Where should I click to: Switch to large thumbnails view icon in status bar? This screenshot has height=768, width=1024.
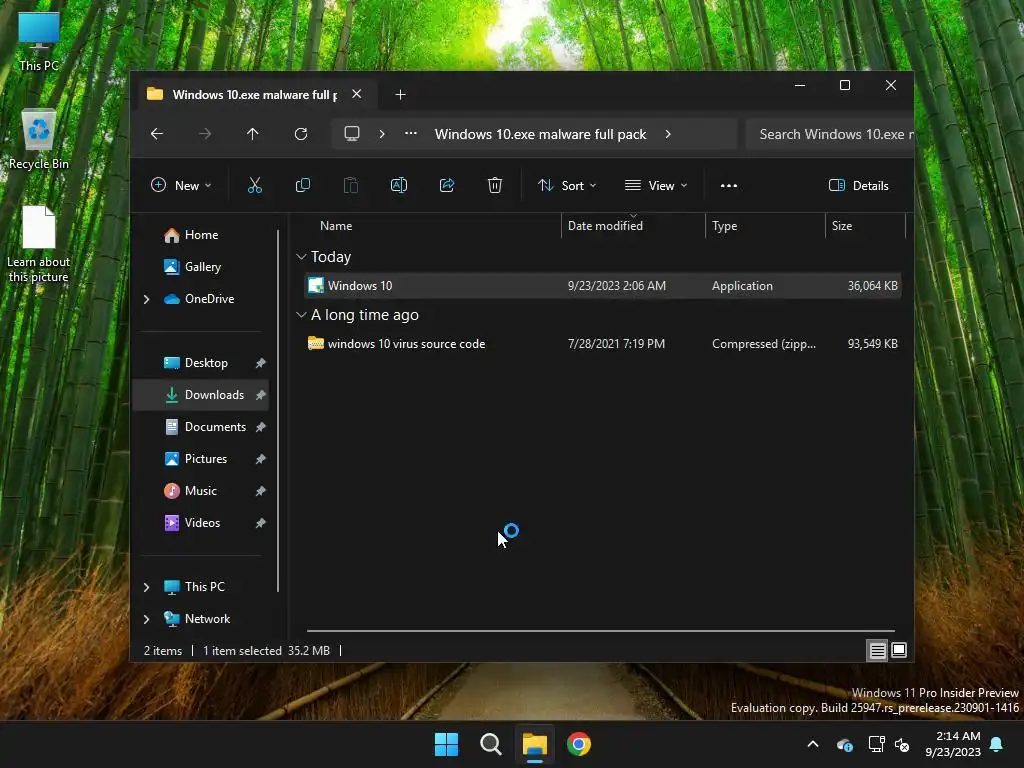point(899,650)
